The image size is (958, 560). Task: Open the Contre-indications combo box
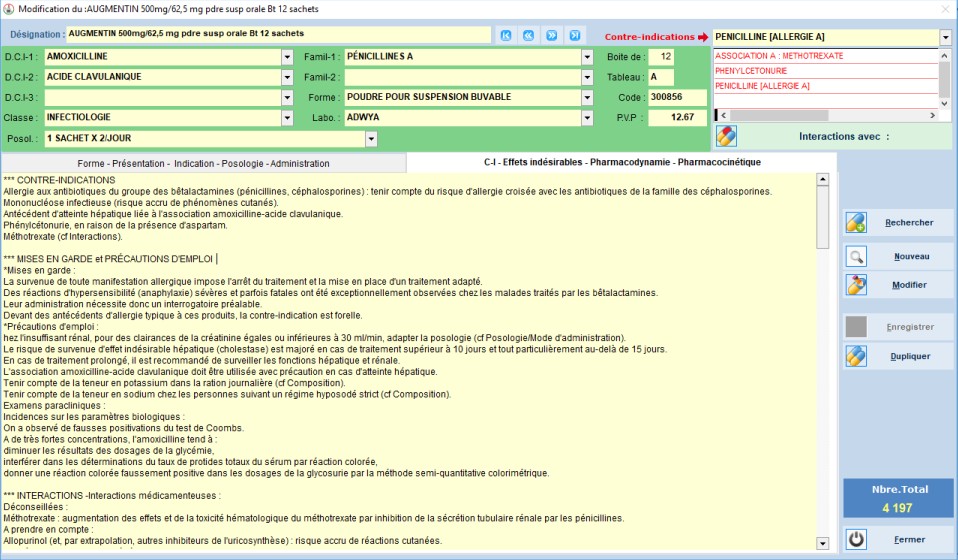[x=945, y=37]
